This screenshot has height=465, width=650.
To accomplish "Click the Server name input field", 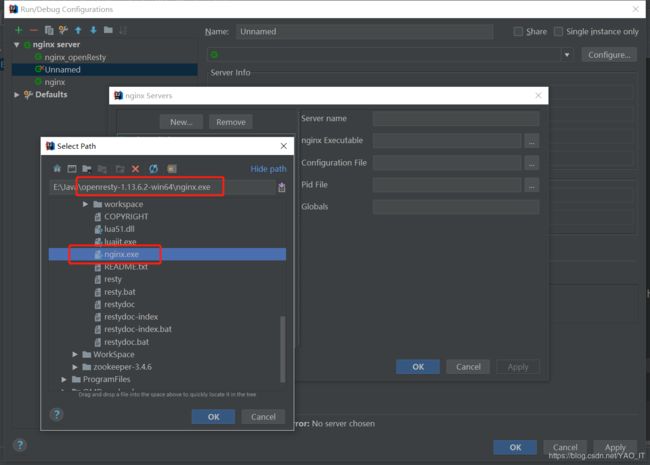I will (456, 119).
